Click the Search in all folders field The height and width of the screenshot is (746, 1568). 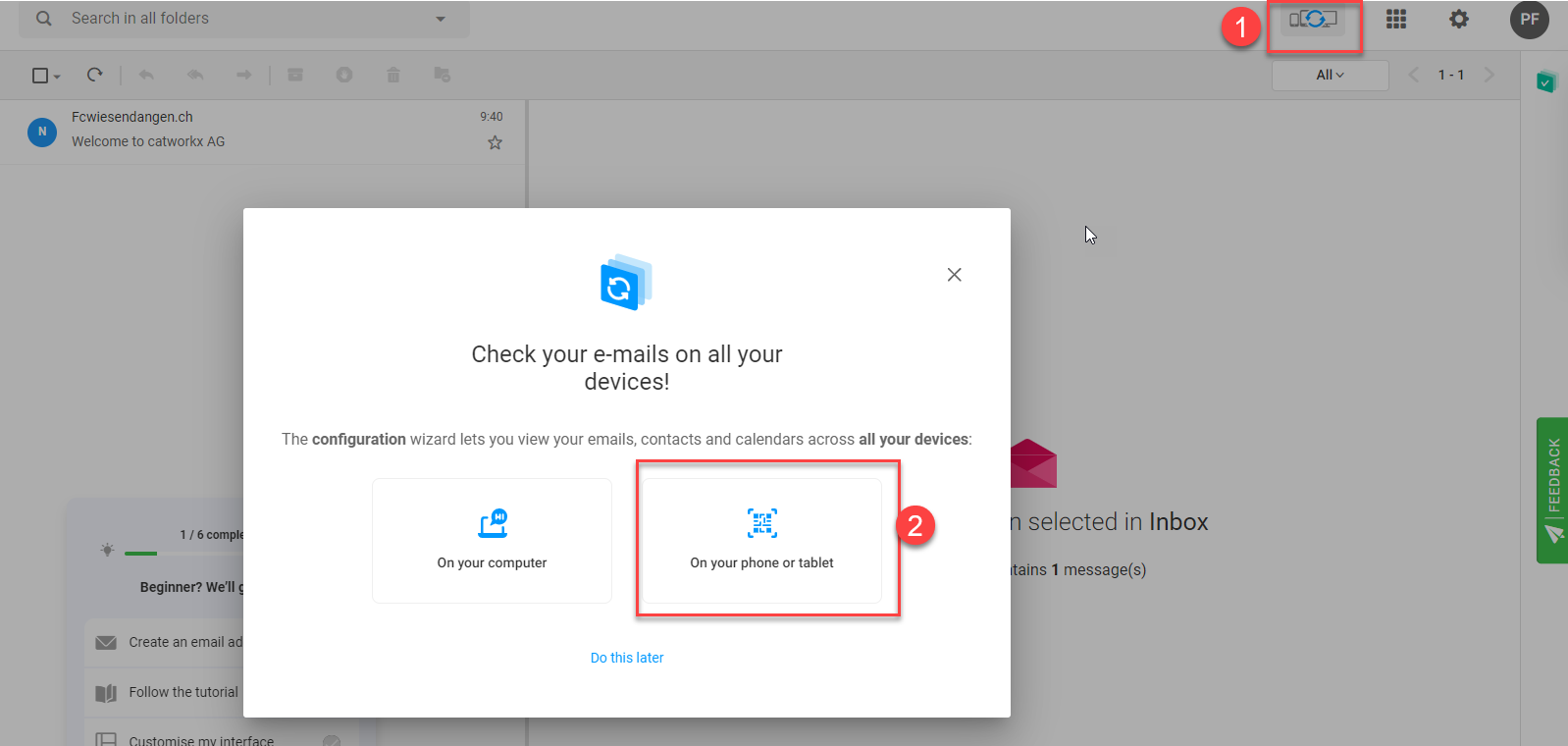pos(245,19)
